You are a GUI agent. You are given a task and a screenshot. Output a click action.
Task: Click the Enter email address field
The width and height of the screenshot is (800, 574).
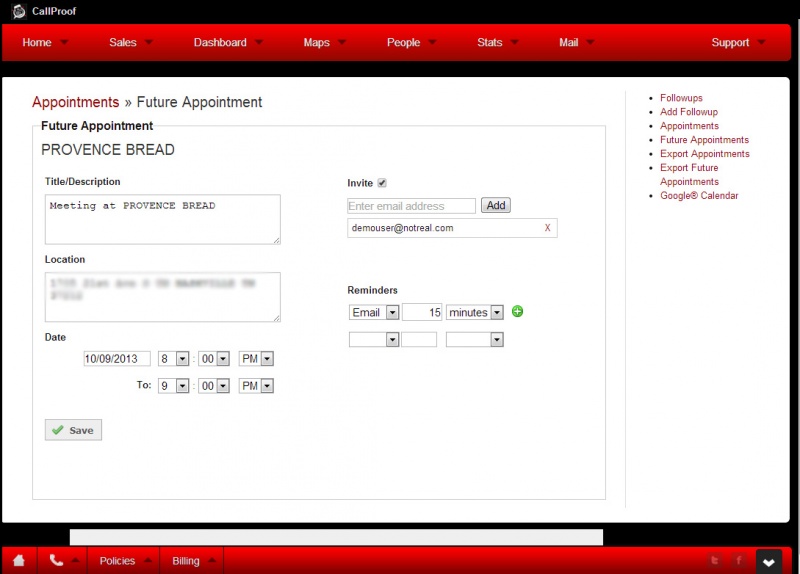(x=411, y=206)
